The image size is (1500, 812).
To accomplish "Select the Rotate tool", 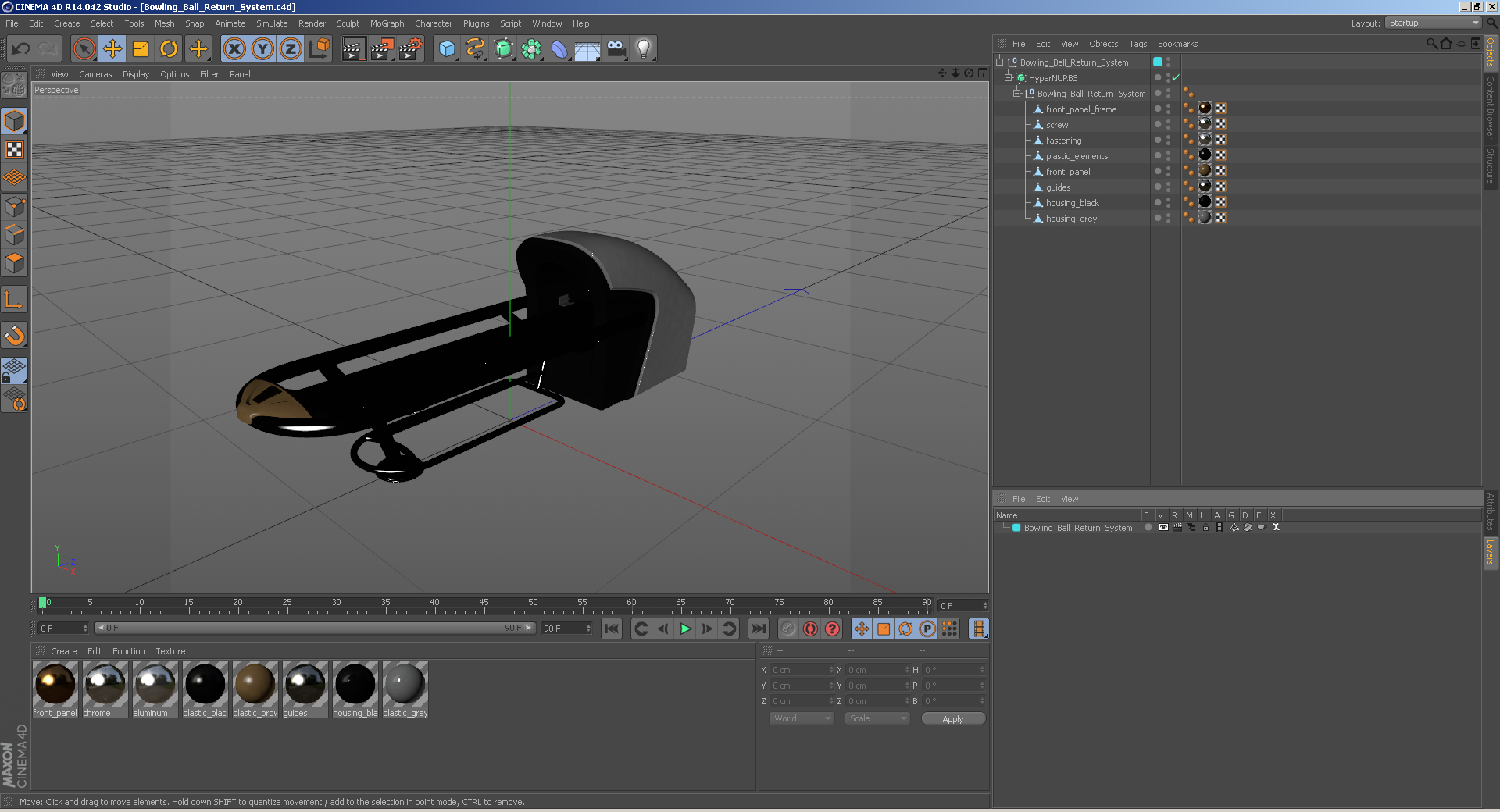I will (x=169, y=48).
